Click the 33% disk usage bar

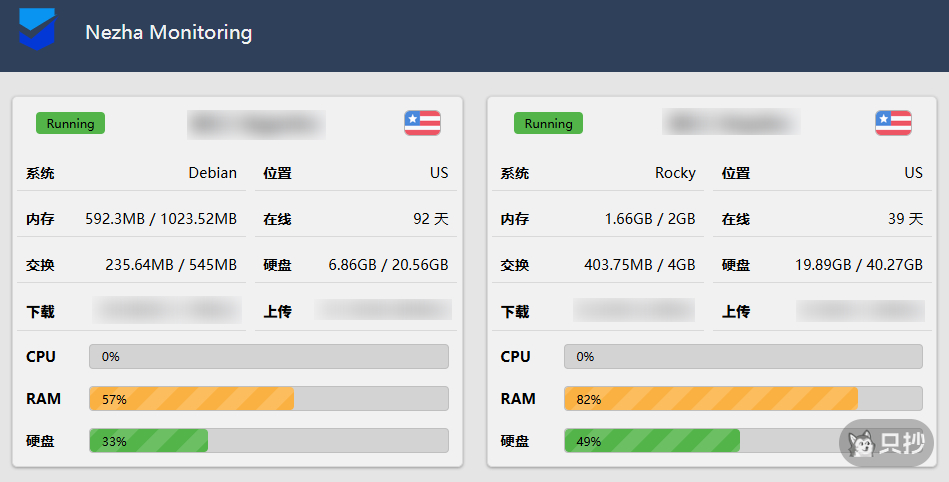(x=269, y=441)
